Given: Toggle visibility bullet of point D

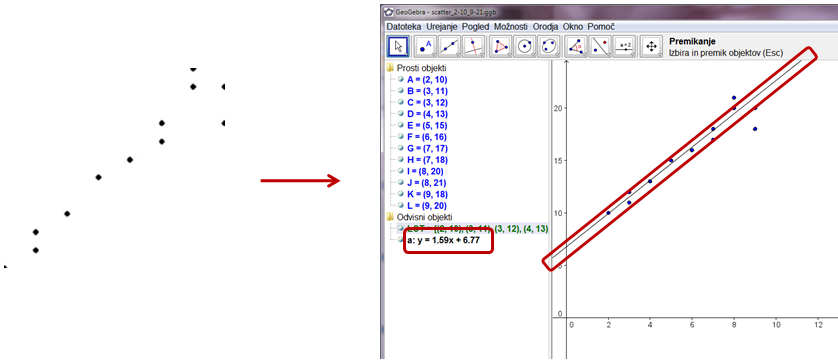Looking at the screenshot, I should (400, 114).
